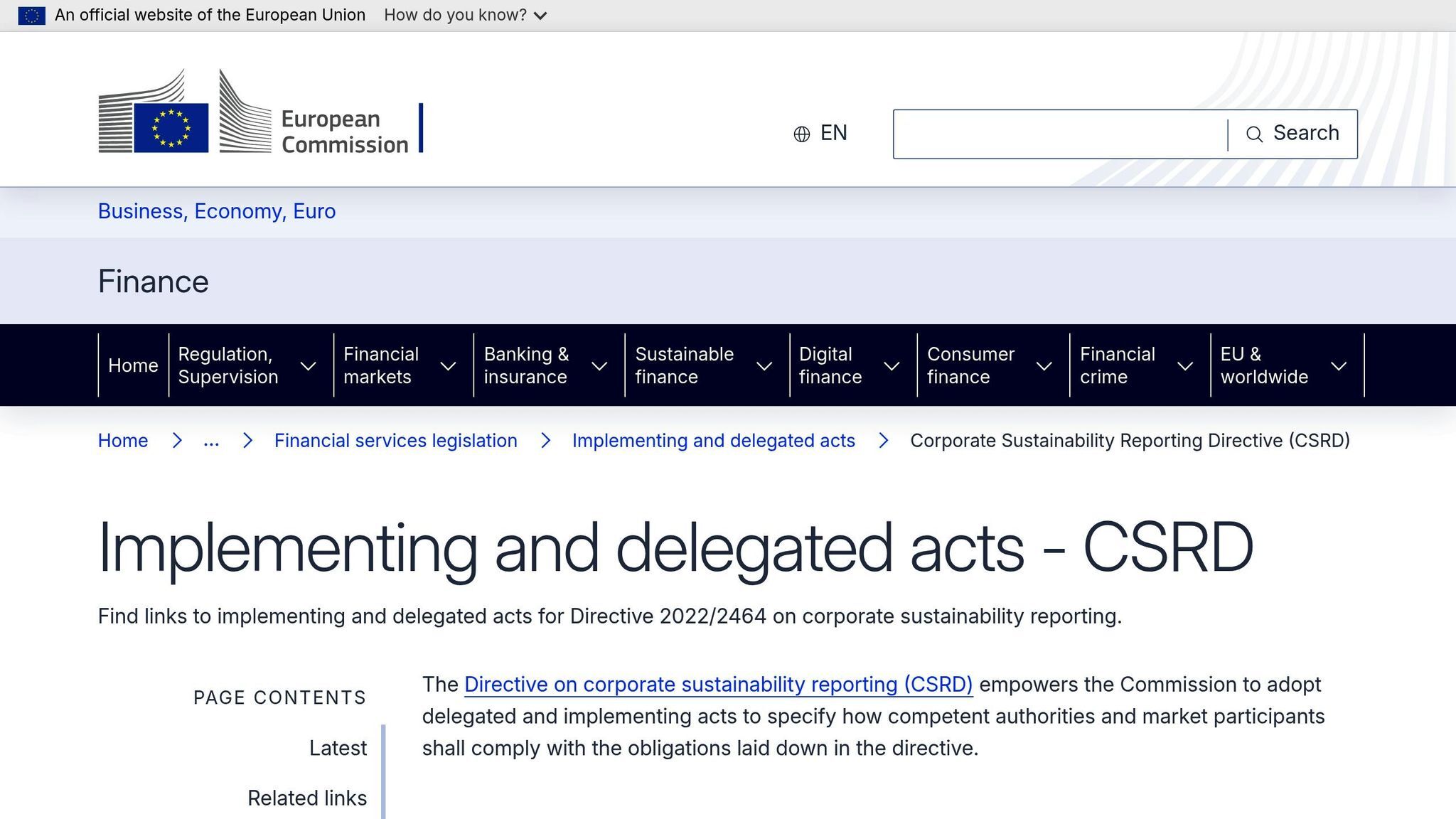The height and width of the screenshot is (819, 1456).
Task: Click the ellipsis icon in the breadcrumb trail
Action: 212,441
